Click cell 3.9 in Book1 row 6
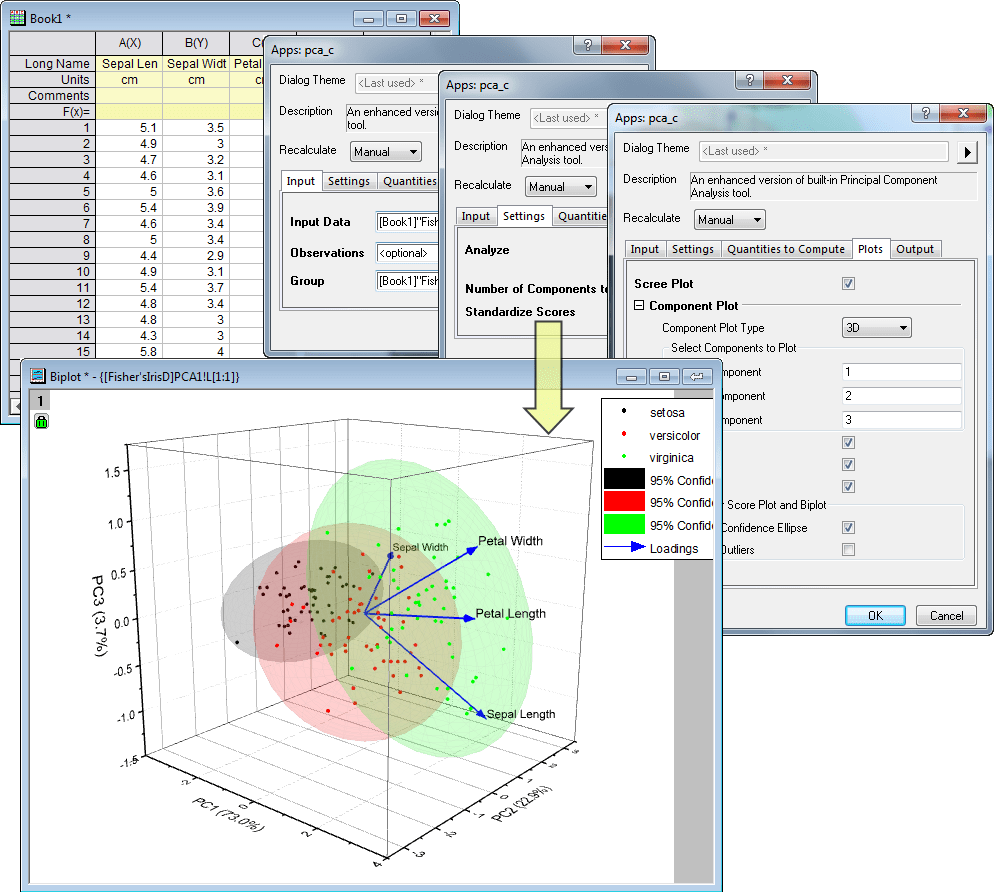Image resolution: width=995 pixels, height=892 pixels. (196, 207)
